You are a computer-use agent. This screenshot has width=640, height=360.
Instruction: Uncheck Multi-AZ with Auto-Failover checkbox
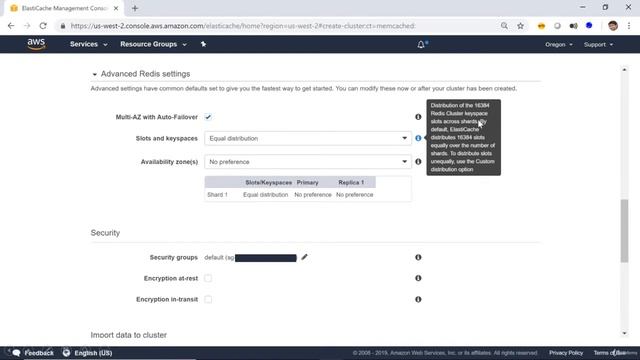[208, 117]
